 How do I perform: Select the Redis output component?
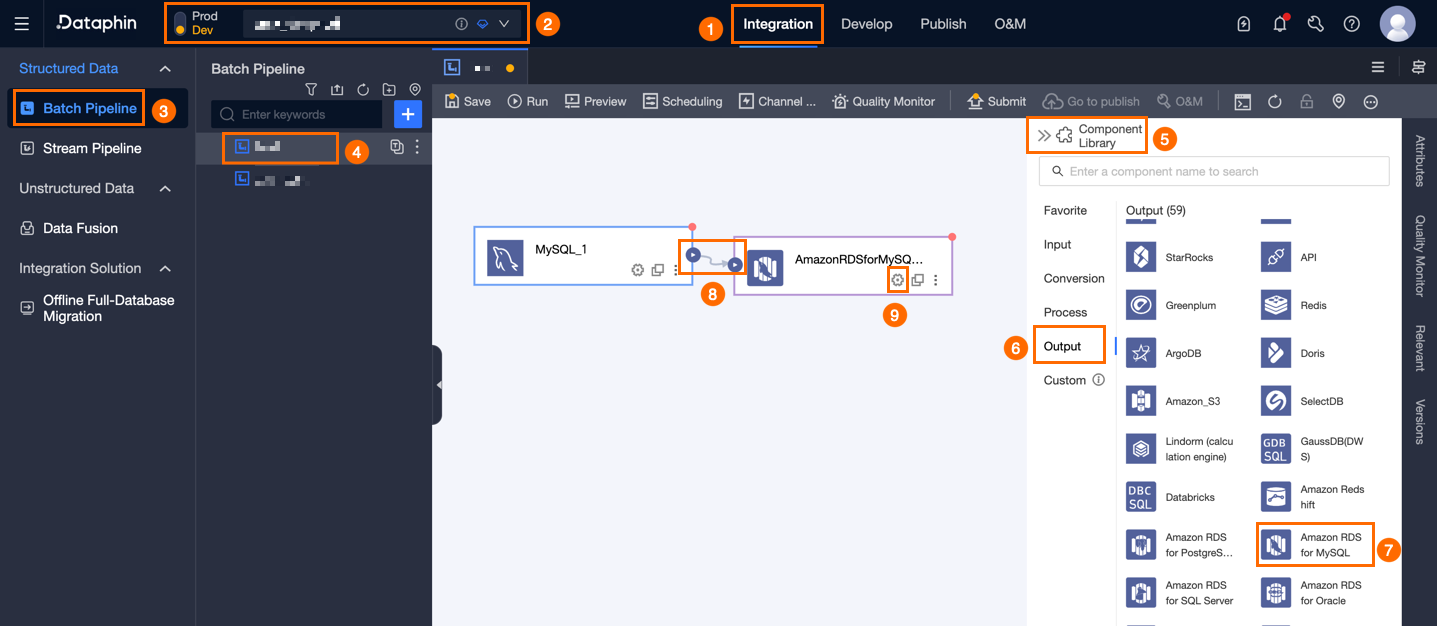[1295, 305]
